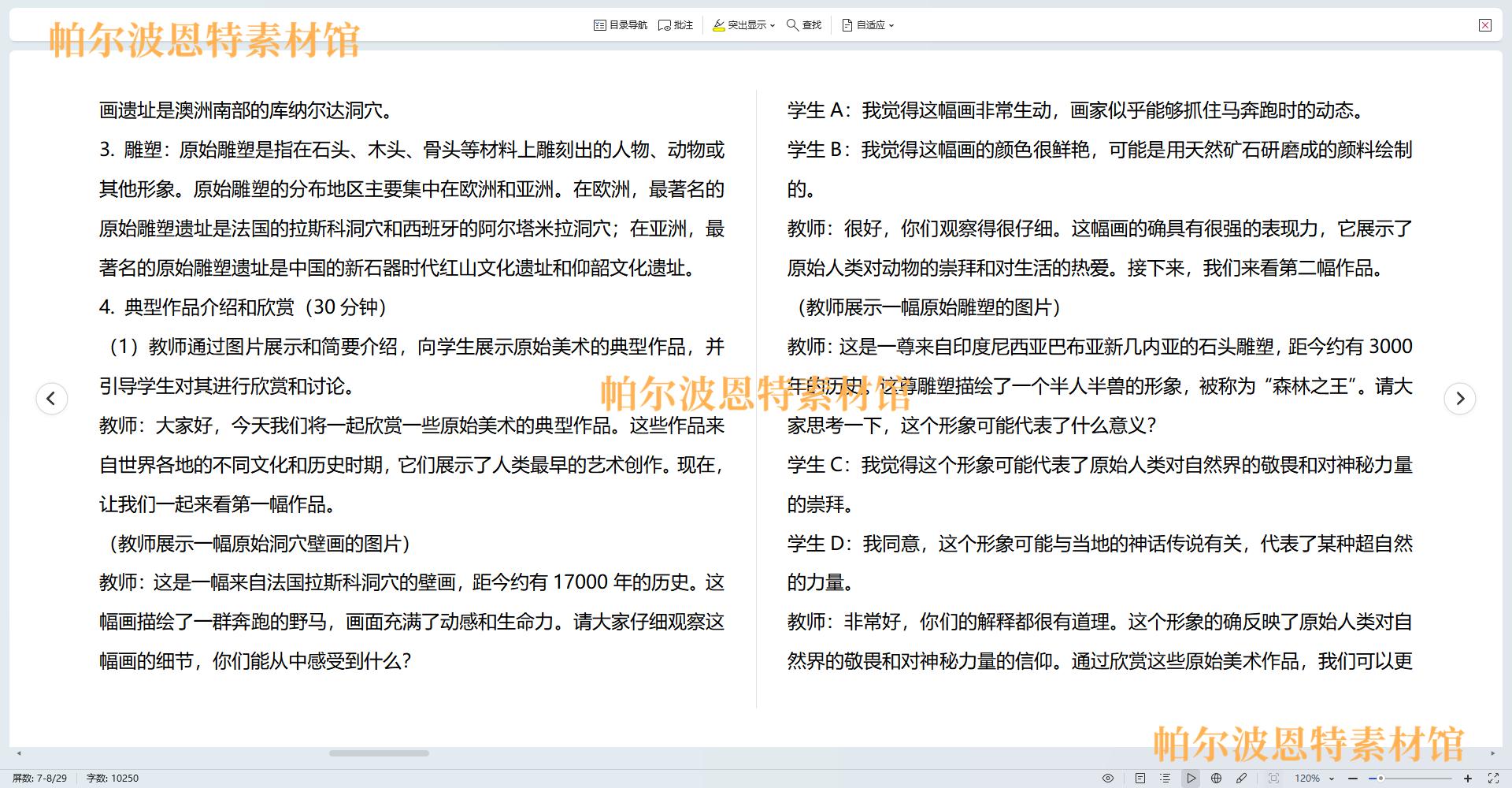This screenshot has height=788, width=1512.
Task: Click text '(教师展示一幅原始雕塑的图片)'
Action: pyautogui.click(x=928, y=307)
